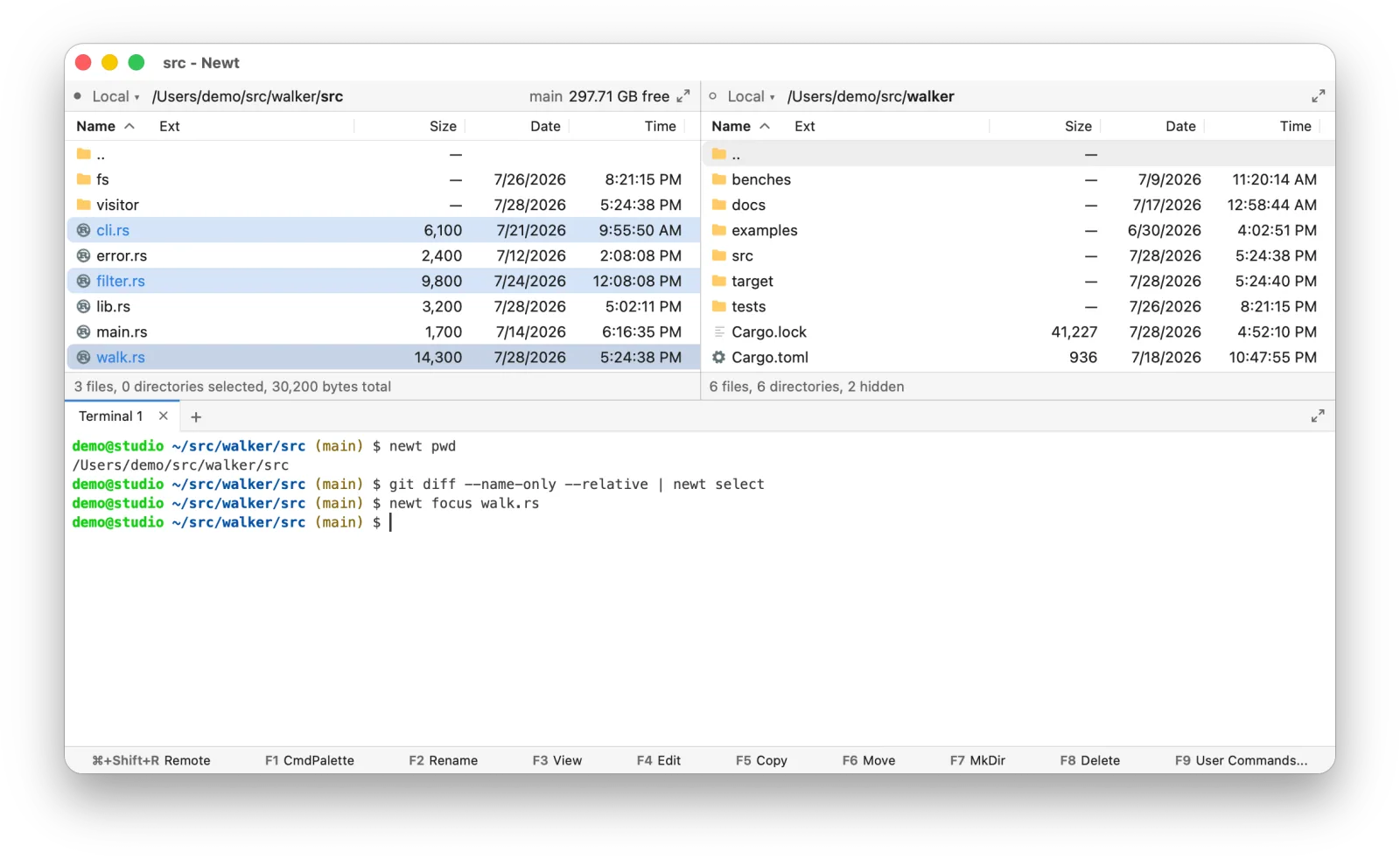Open the Local dropdown in the left pane

click(x=115, y=96)
